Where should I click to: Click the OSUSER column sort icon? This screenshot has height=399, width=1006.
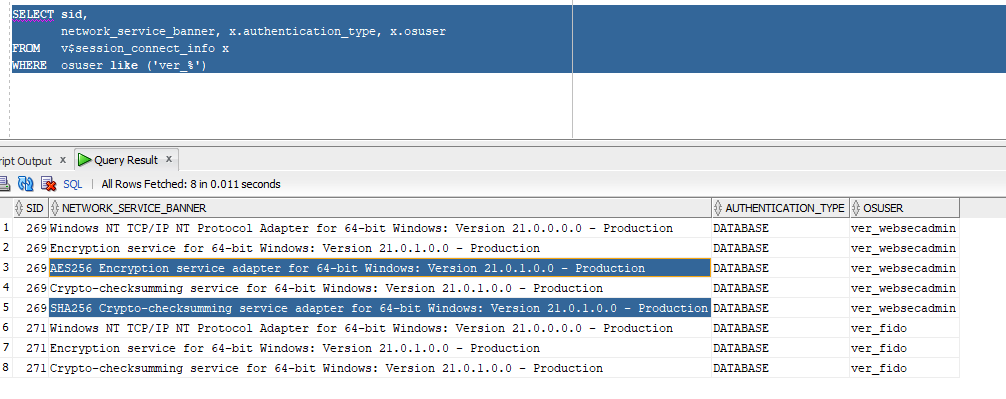(856, 208)
